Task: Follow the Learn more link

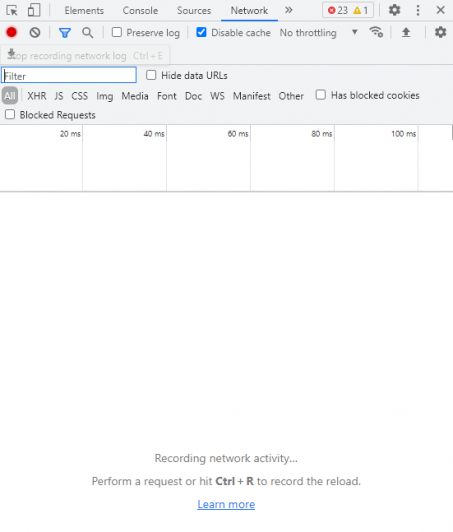Action: (226, 504)
